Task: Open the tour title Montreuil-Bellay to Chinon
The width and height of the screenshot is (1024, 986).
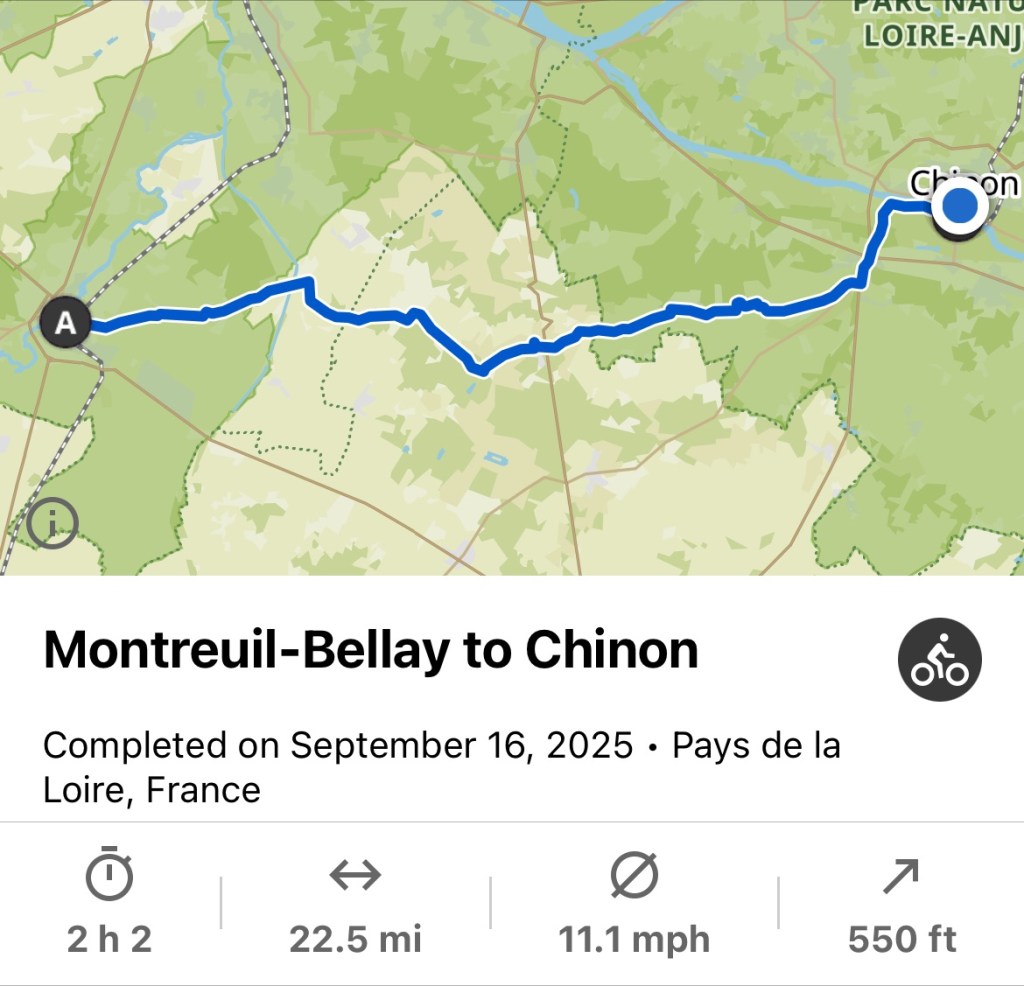Action: [x=371, y=651]
